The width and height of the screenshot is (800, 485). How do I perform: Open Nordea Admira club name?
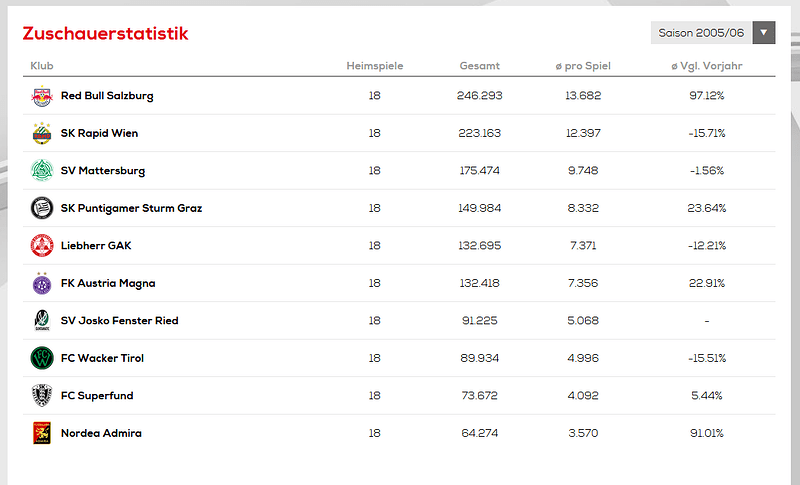[101, 433]
